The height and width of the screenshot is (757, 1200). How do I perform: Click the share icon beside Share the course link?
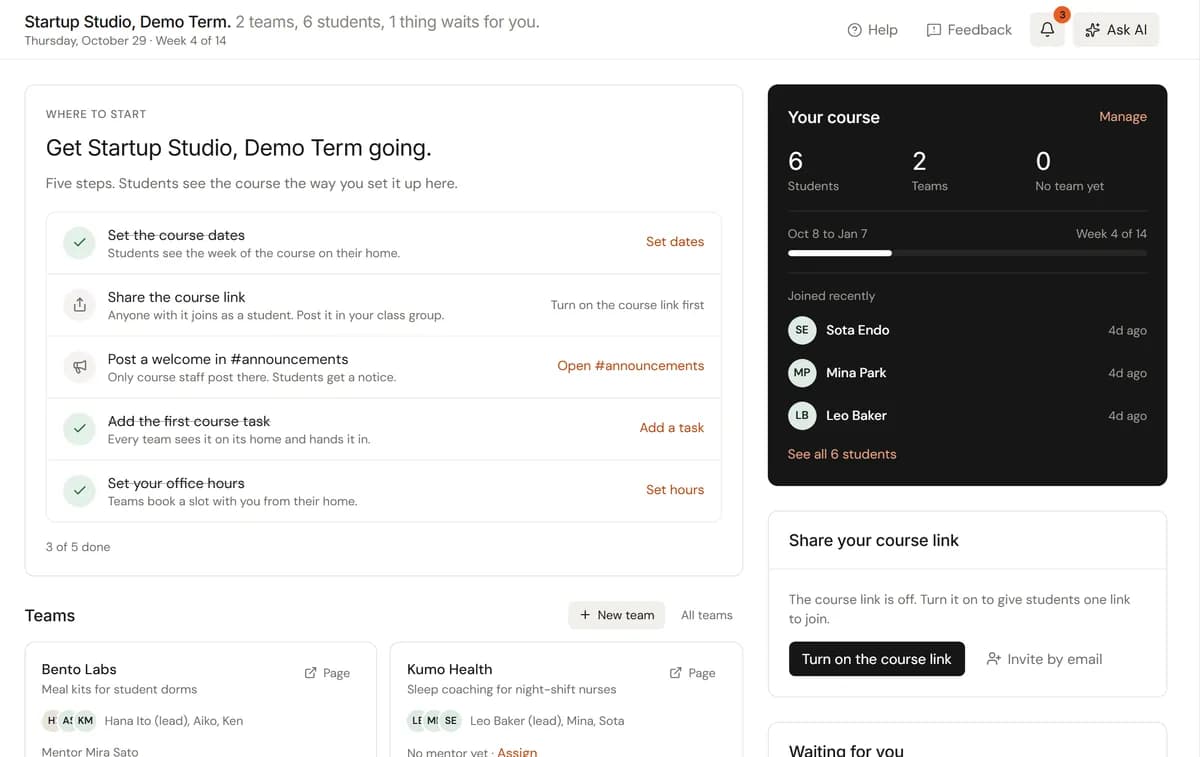coord(79,305)
